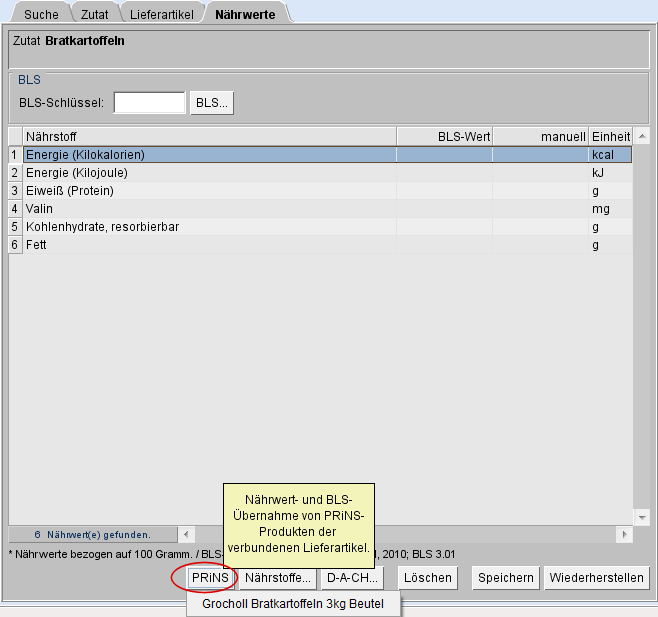
Task: Click the Wiederherstellen button
Action: [x=596, y=578]
